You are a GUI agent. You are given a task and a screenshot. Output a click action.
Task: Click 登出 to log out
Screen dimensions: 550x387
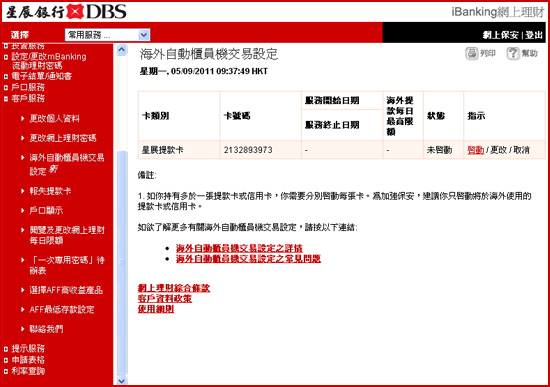pos(534,35)
